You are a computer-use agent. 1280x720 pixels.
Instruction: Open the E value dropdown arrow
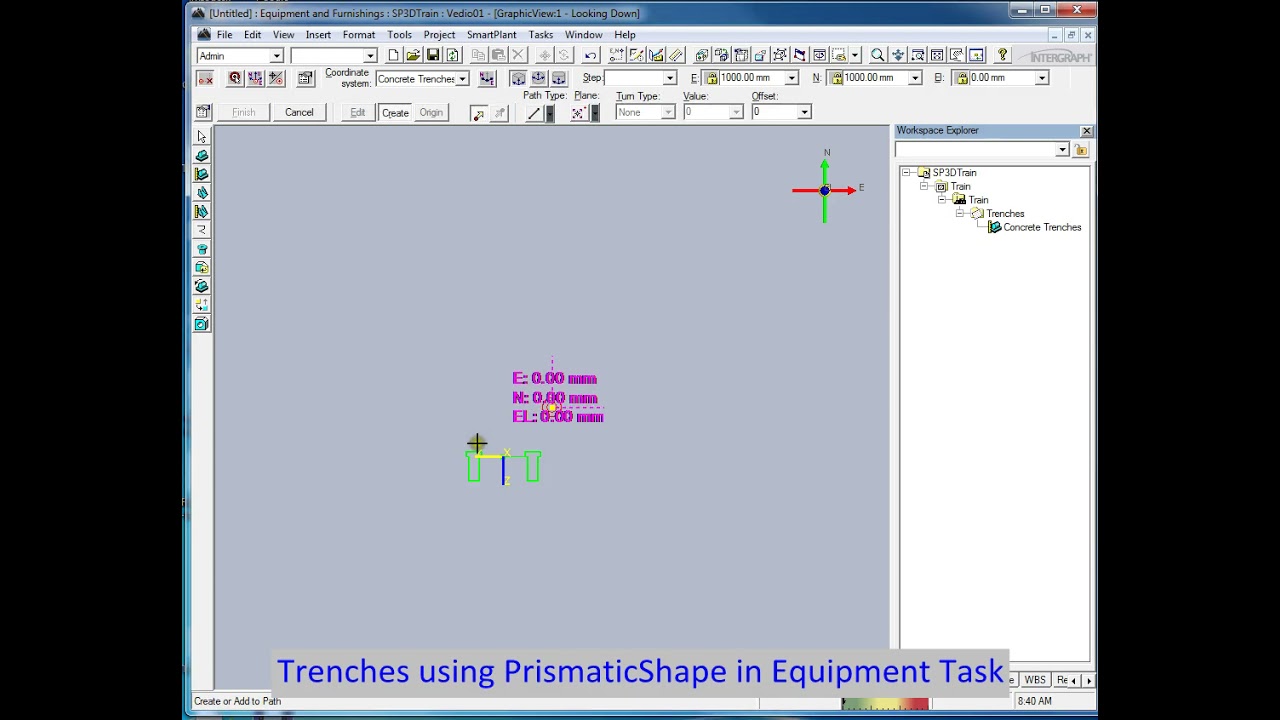tap(791, 78)
